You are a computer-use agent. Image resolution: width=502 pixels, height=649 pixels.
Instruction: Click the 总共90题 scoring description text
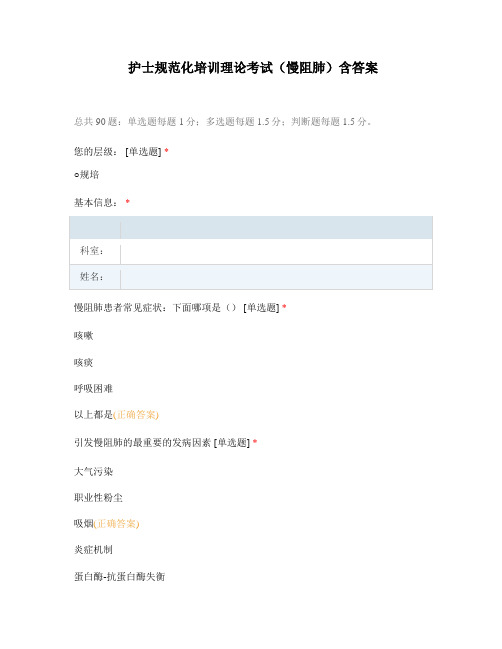click(x=223, y=122)
